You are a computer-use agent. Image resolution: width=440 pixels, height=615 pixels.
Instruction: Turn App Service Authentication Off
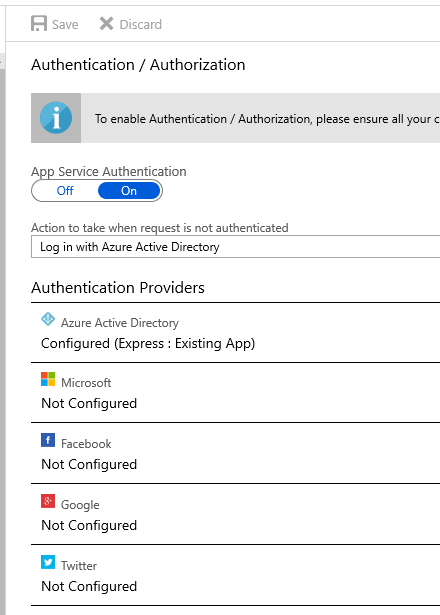click(65, 191)
